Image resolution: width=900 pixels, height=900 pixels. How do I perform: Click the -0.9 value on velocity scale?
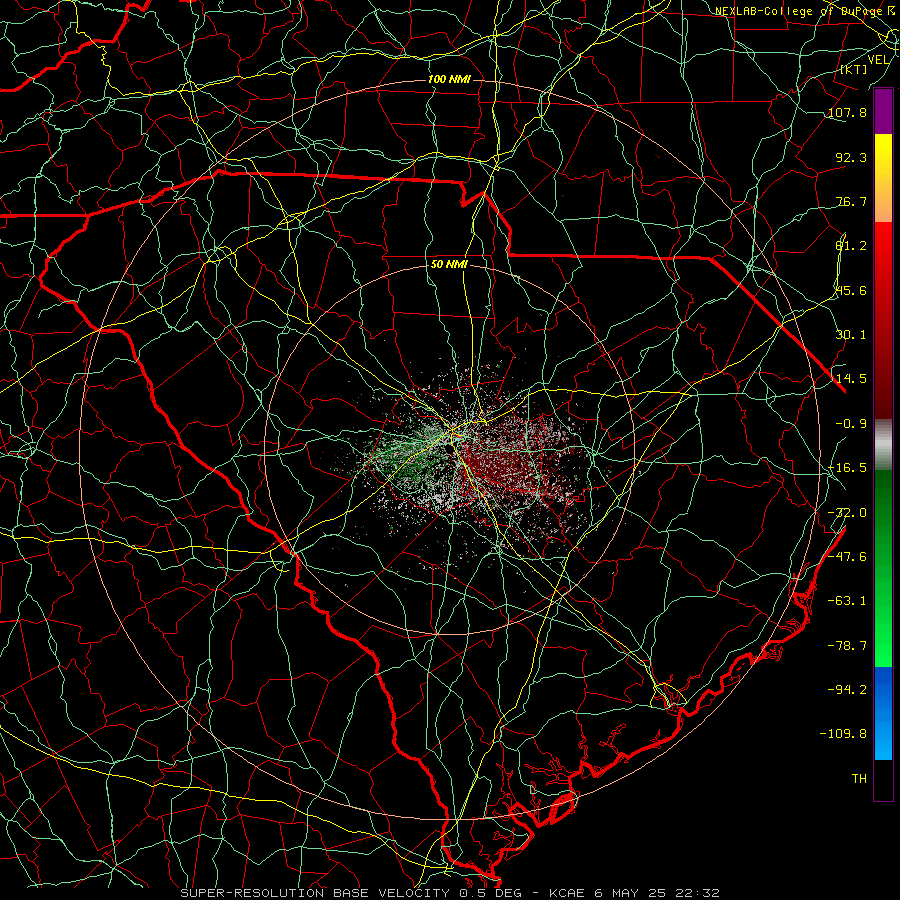pyautogui.click(x=851, y=424)
